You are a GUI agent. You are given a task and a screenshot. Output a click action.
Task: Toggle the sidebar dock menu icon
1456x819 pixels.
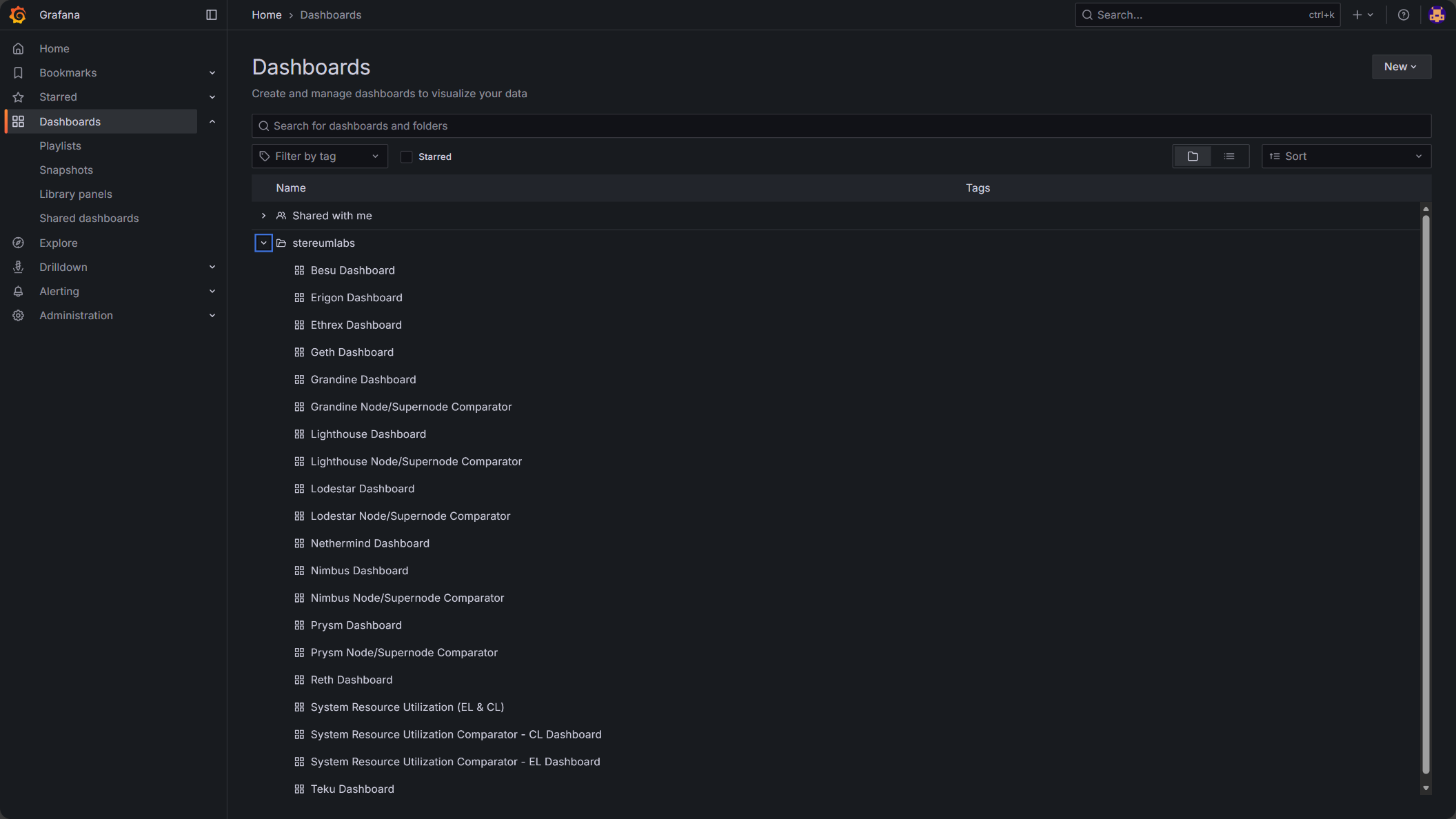click(x=212, y=14)
